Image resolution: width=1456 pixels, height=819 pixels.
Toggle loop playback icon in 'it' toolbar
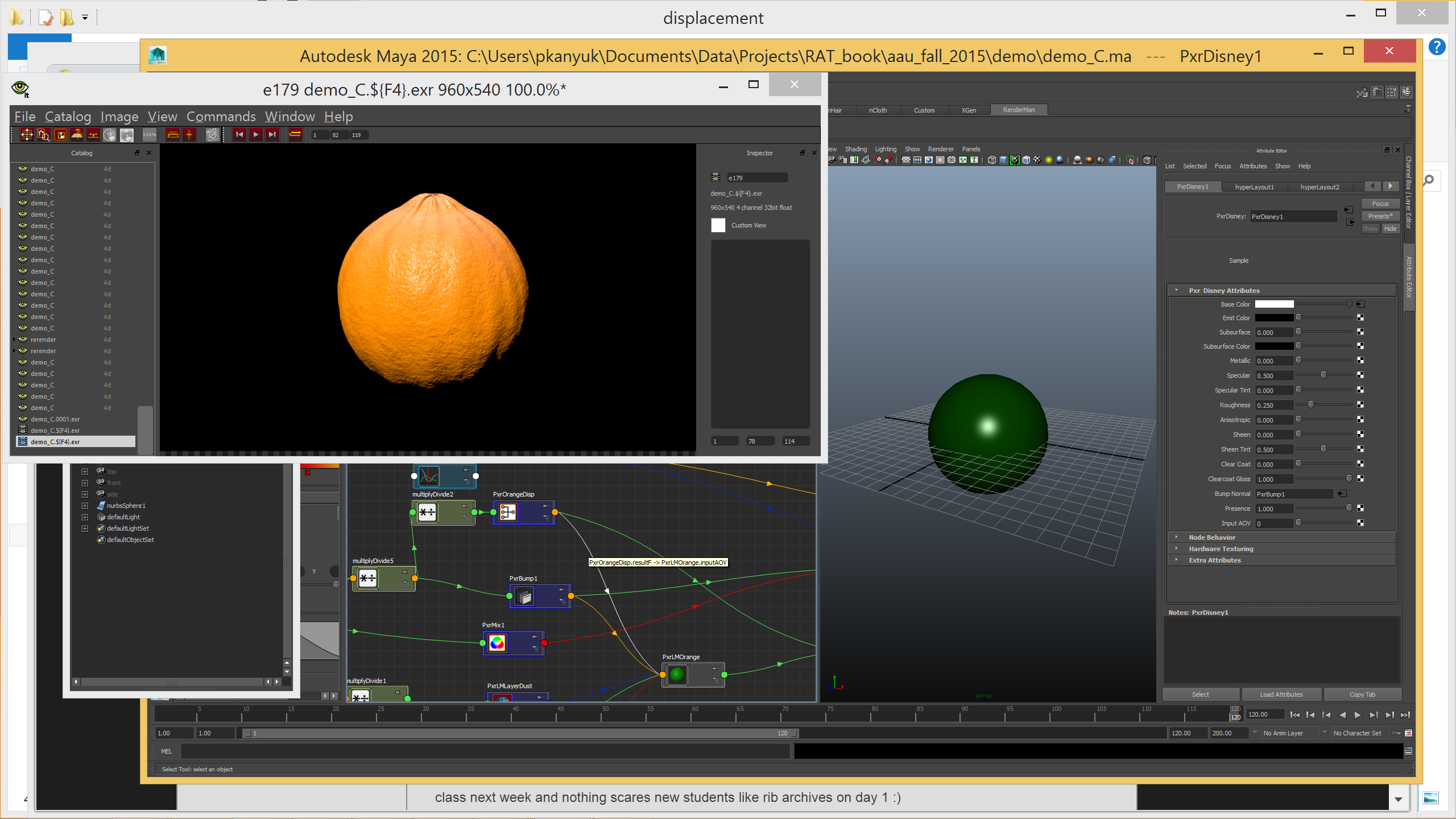(295, 135)
